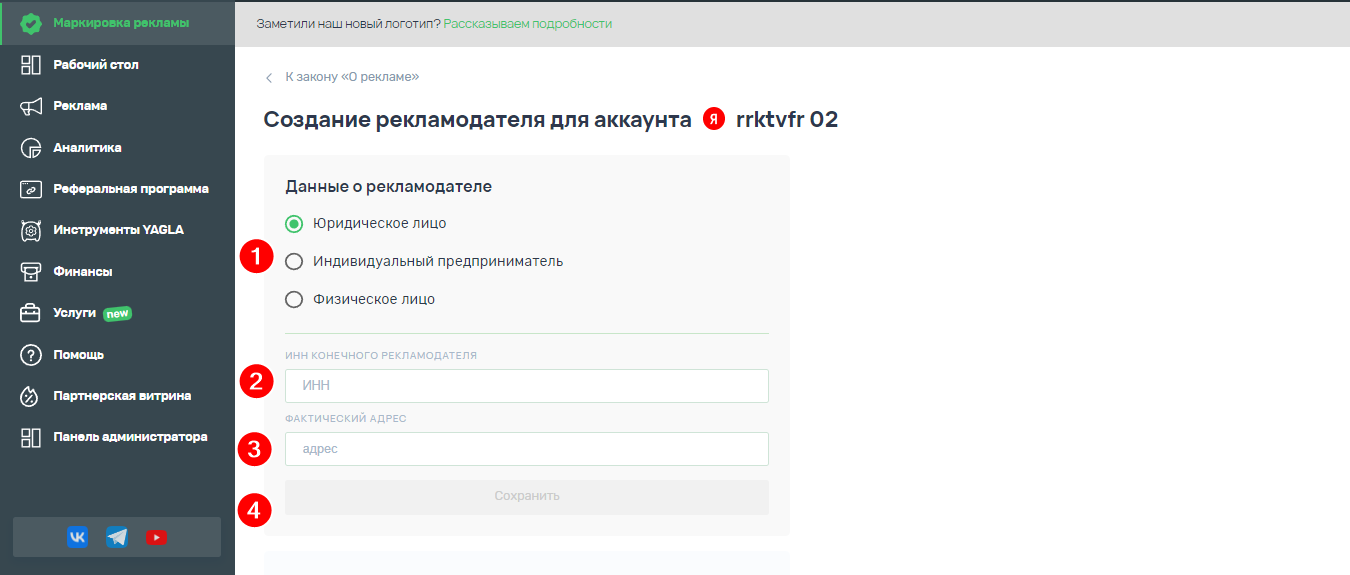Open the YouTube channel icon
Image resolution: width=1350 pixels, height=575 pixels.
pyautogui.click(x=156, y=537)
